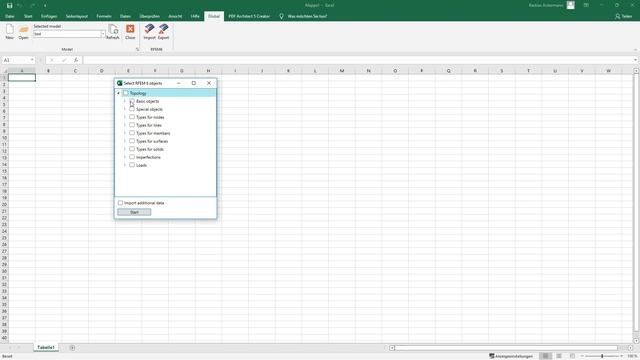This screenshot has height=360, width=640.
Task: Expand the Types for lines node
Action: point(125,125)
